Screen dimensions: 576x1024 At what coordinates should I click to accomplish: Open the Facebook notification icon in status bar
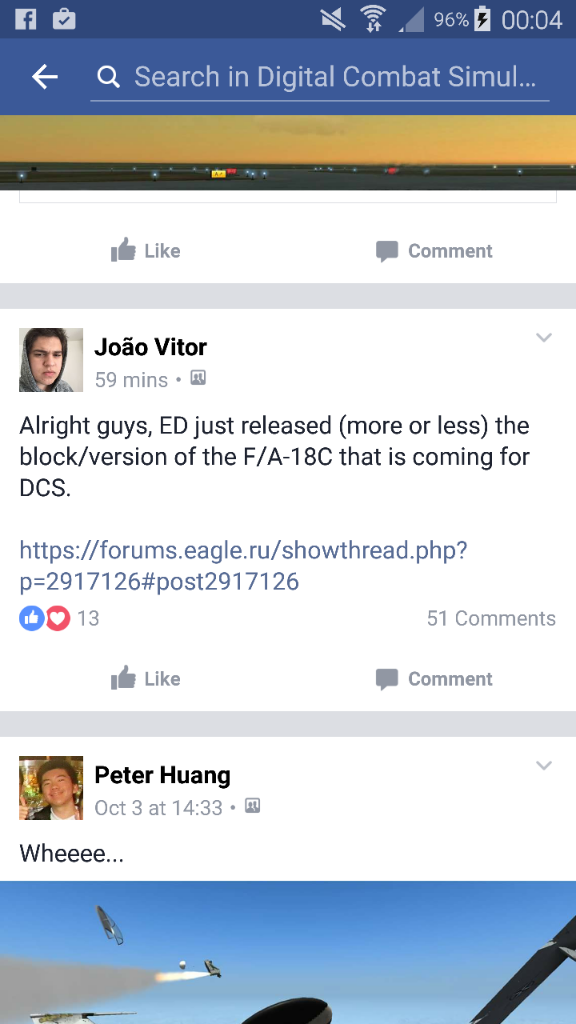pos(25,19)
